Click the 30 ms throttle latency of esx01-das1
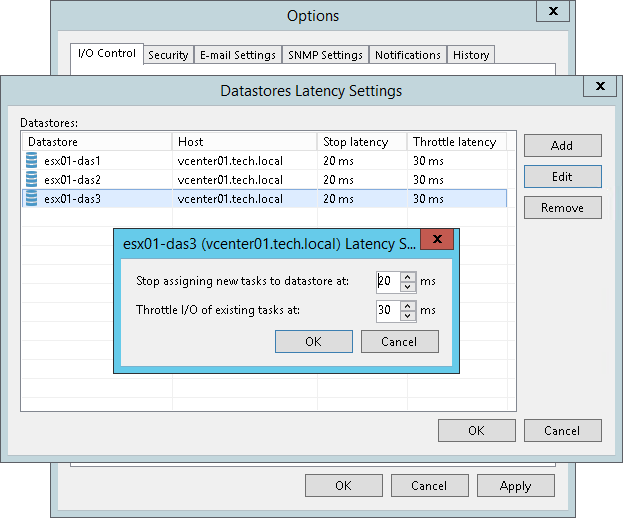 [x=428, y=161]
